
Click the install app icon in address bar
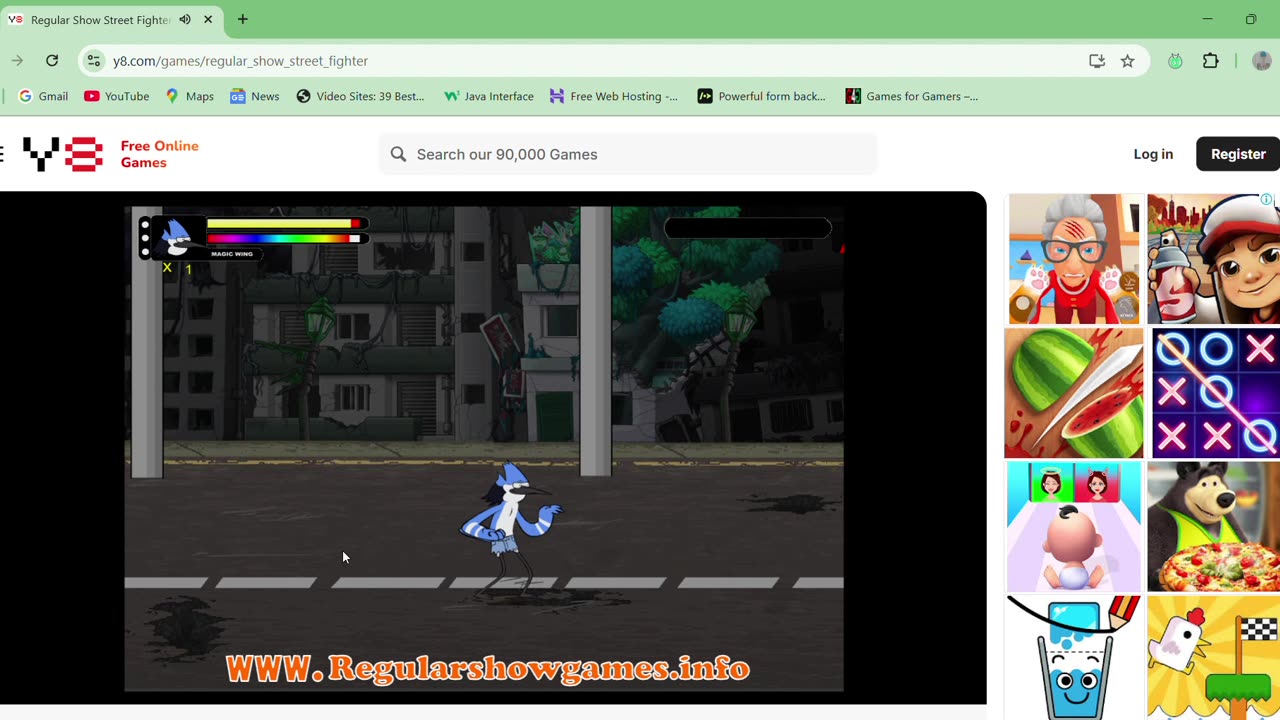pyautogui.click(x=1097, y=61)
